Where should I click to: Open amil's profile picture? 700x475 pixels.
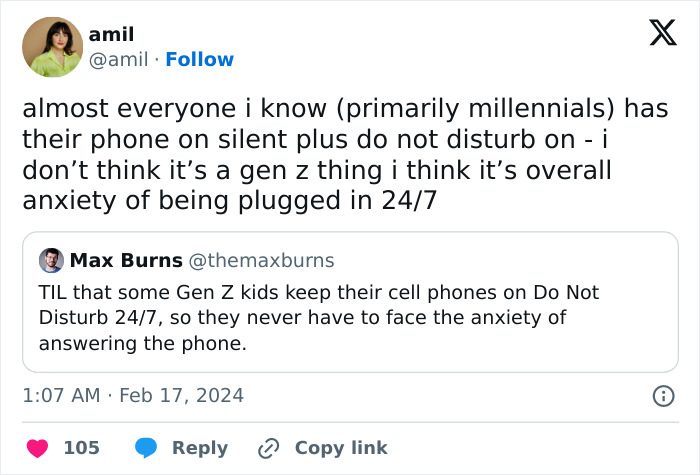[52, 47]
